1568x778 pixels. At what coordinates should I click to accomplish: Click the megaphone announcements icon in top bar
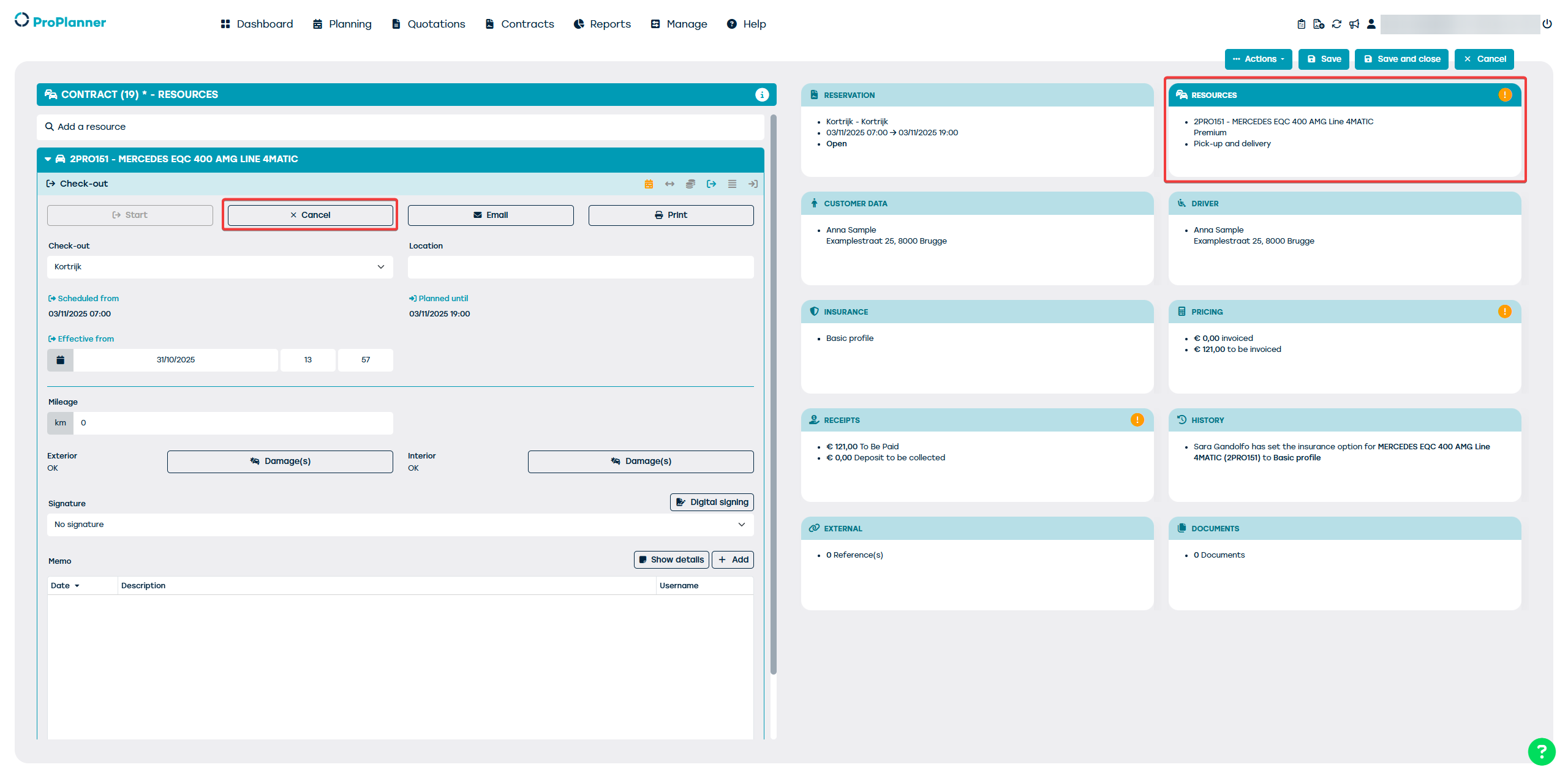click(1354, 24)
